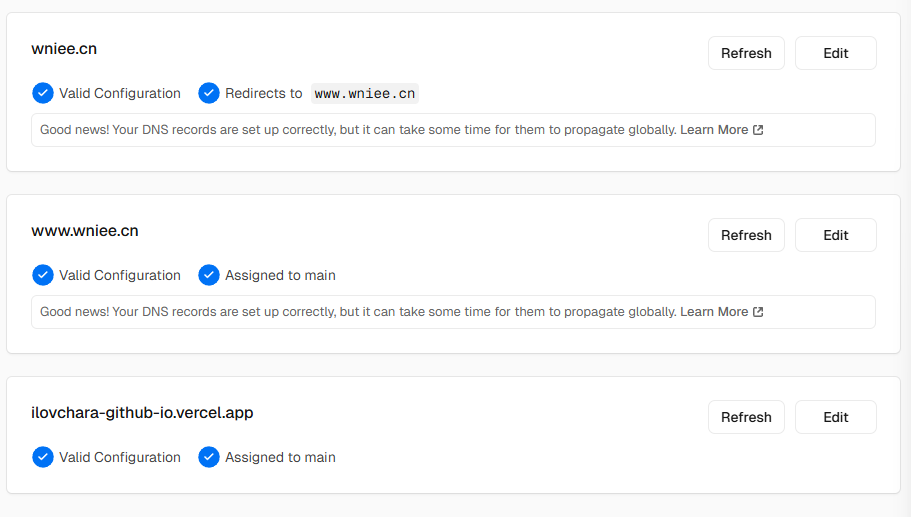The image size is (911, 517).
Task: Click the ilovchara-github-io.vercel.app domain heading
Action: click(142, 412)
